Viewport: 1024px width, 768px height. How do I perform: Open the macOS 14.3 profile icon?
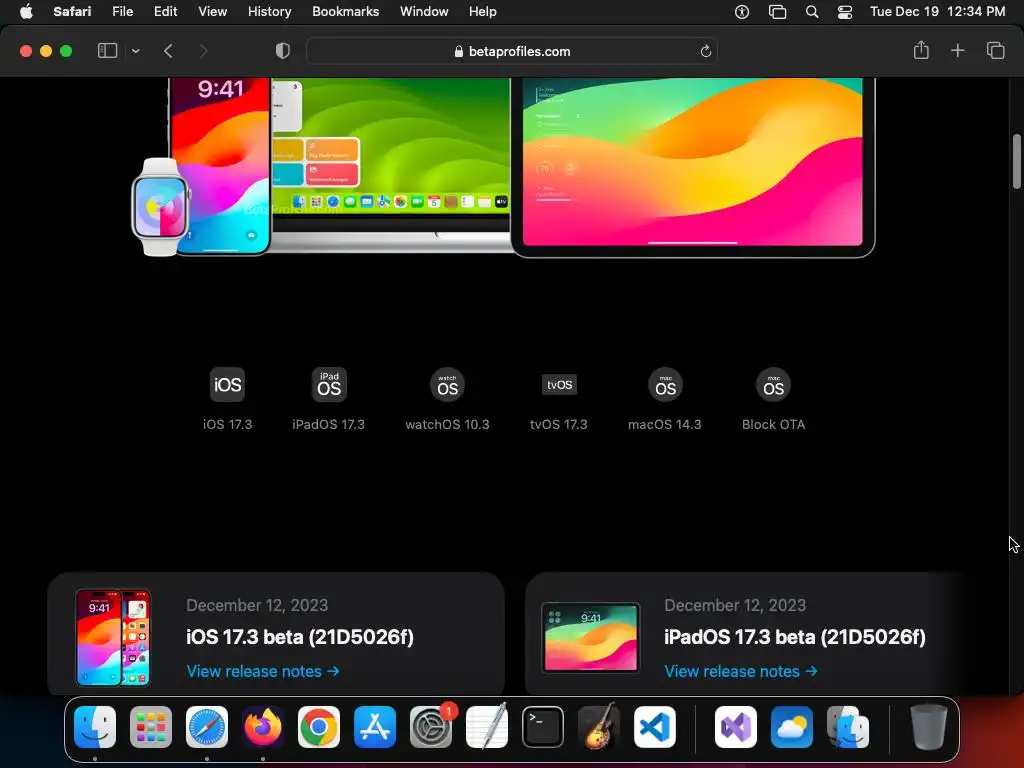coord(665,385)
